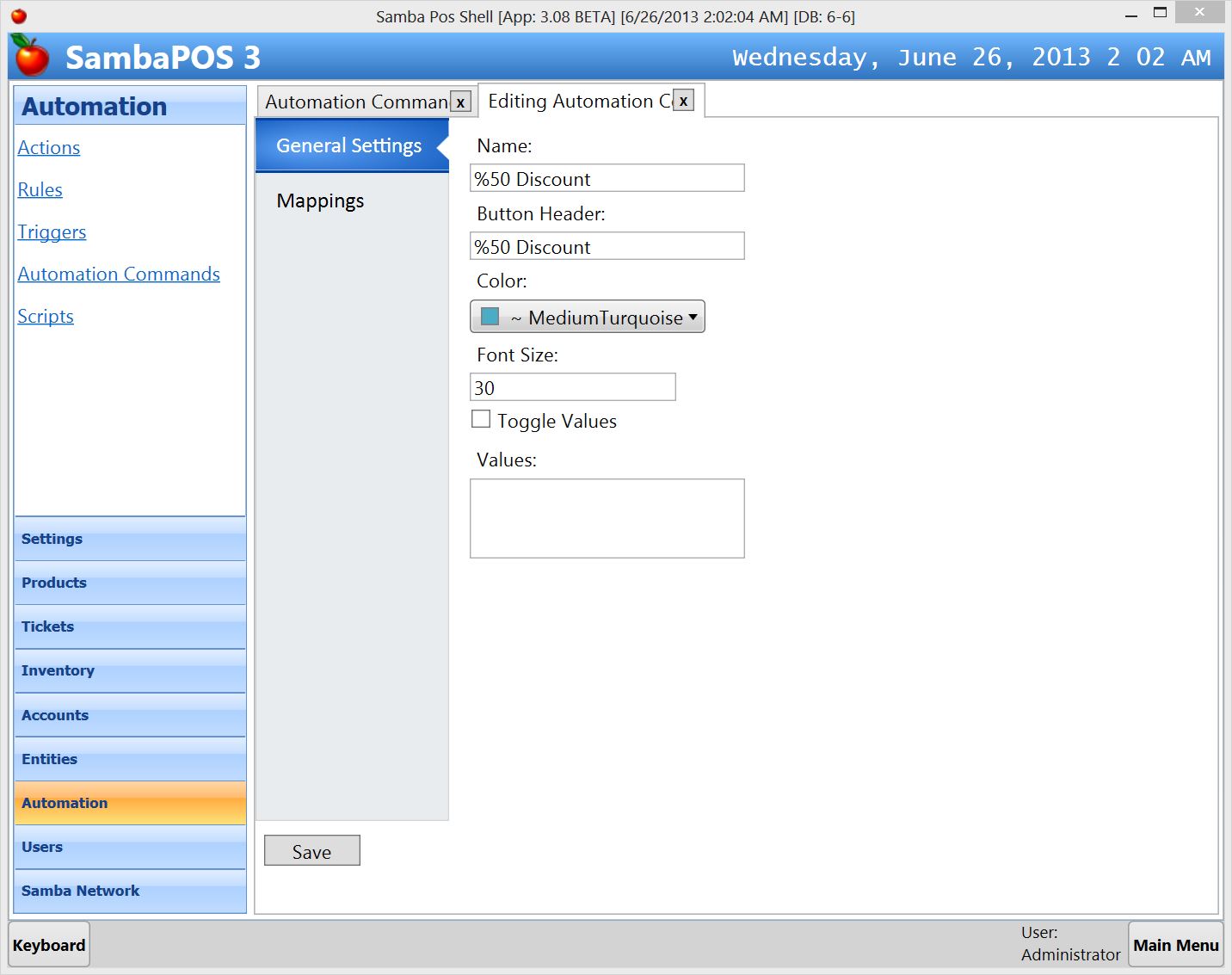Click in the Name text field

click(607, 178)
